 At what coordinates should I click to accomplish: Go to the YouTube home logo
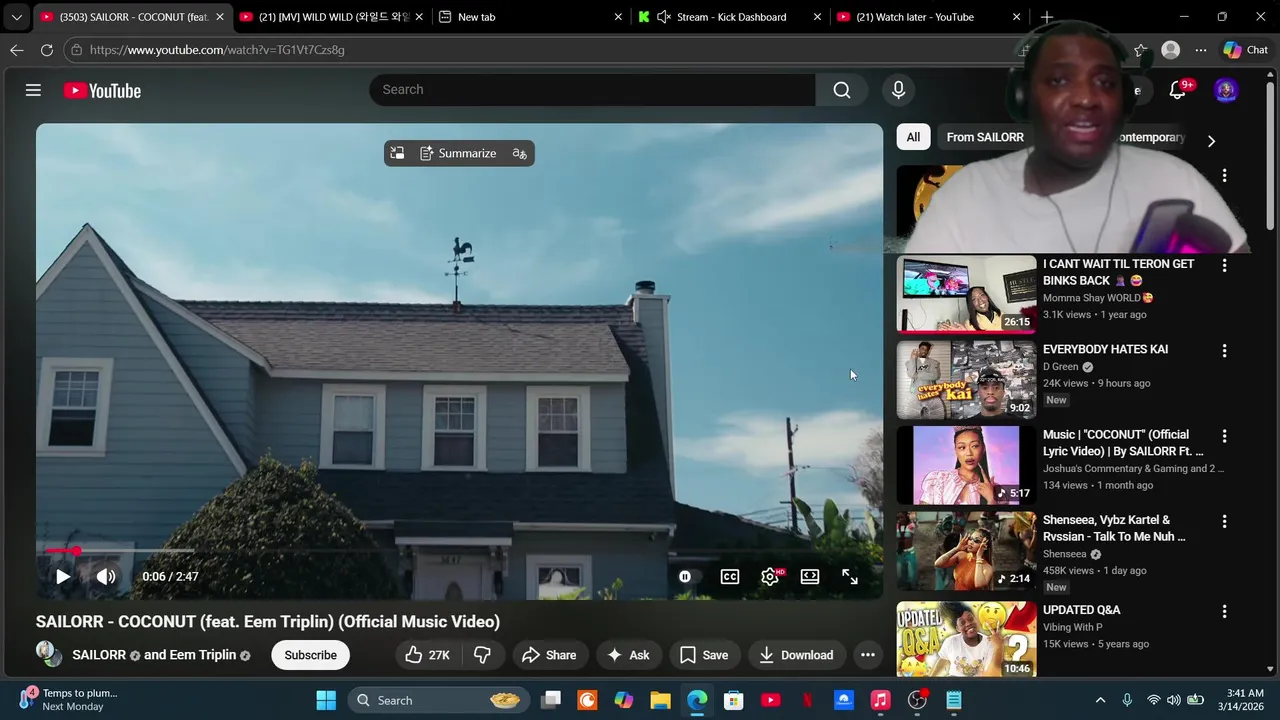(102, 90)
